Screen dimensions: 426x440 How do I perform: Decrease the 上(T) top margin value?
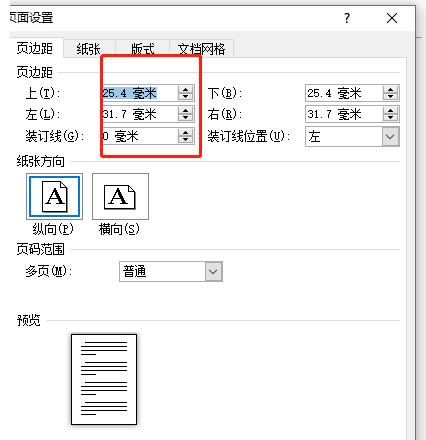pyautogui.click(x=186, y=97)
